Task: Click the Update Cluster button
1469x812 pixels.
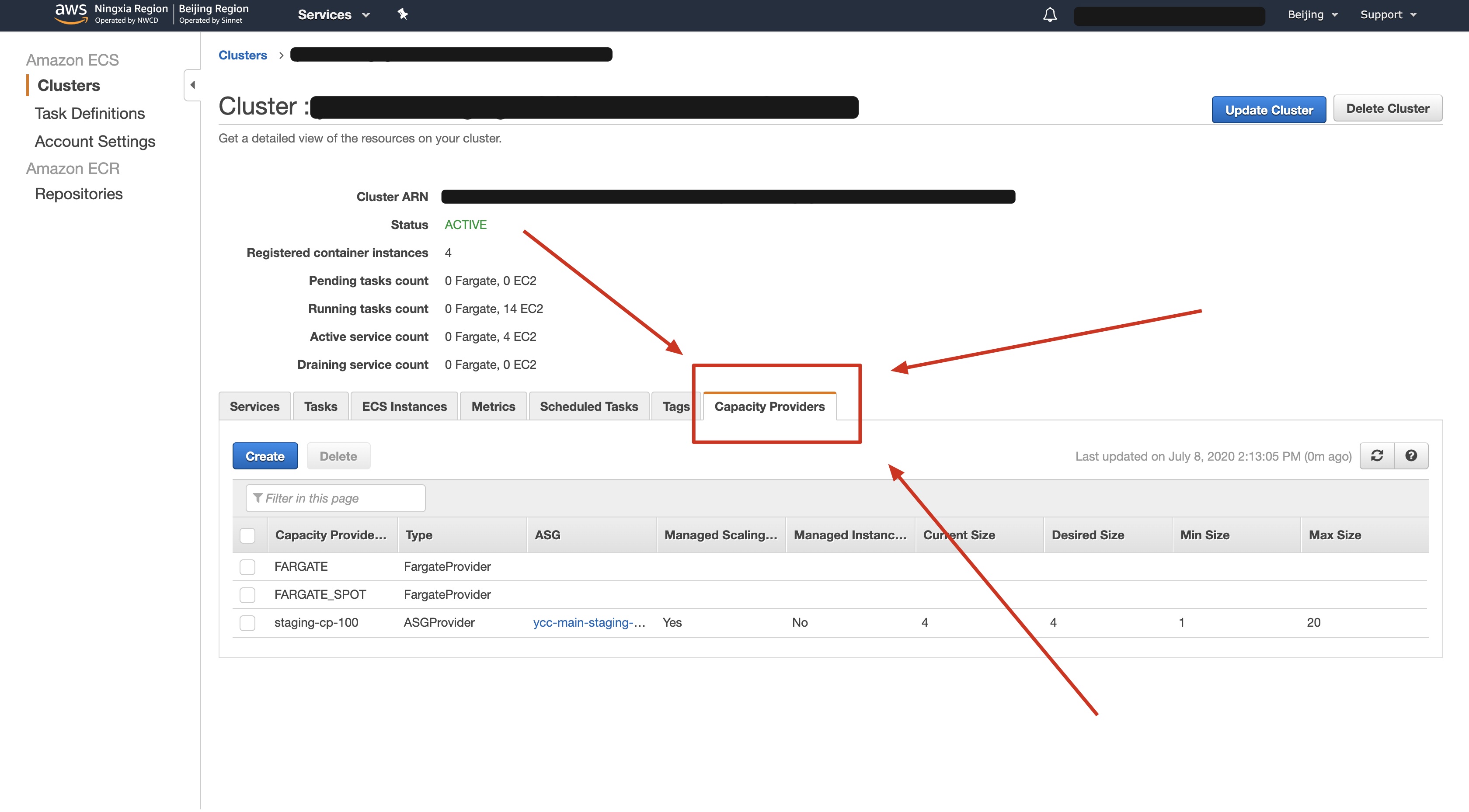Action: [1269, 110]
